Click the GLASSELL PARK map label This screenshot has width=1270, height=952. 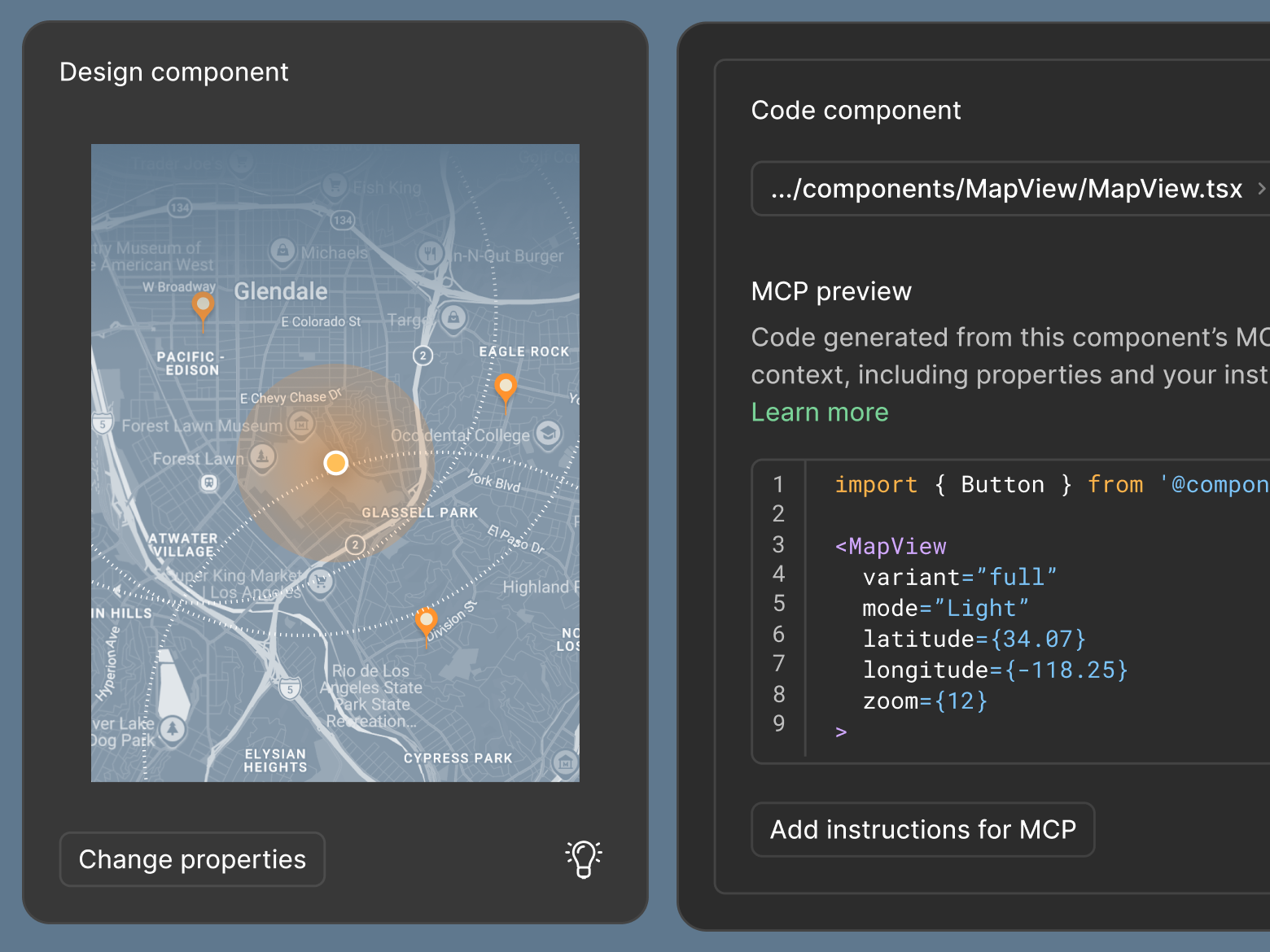click(x=420, y=513)
